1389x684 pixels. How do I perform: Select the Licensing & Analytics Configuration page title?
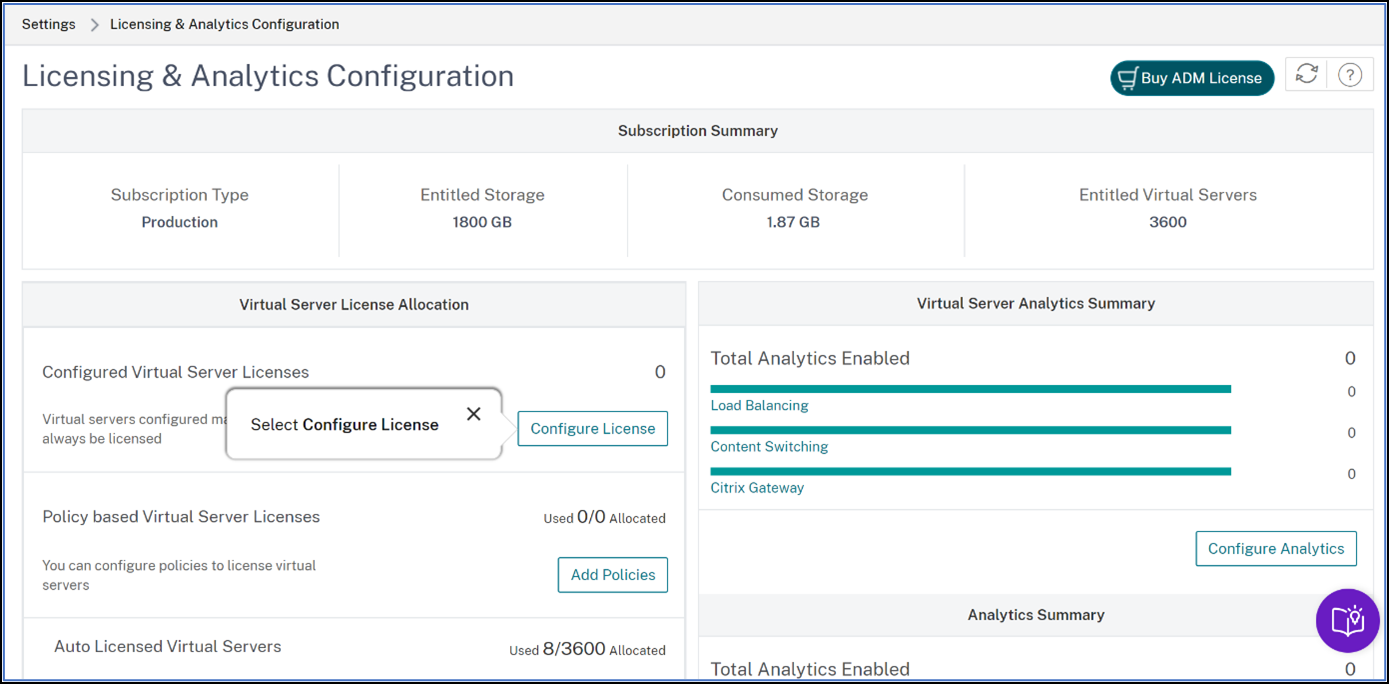[268, 76]
